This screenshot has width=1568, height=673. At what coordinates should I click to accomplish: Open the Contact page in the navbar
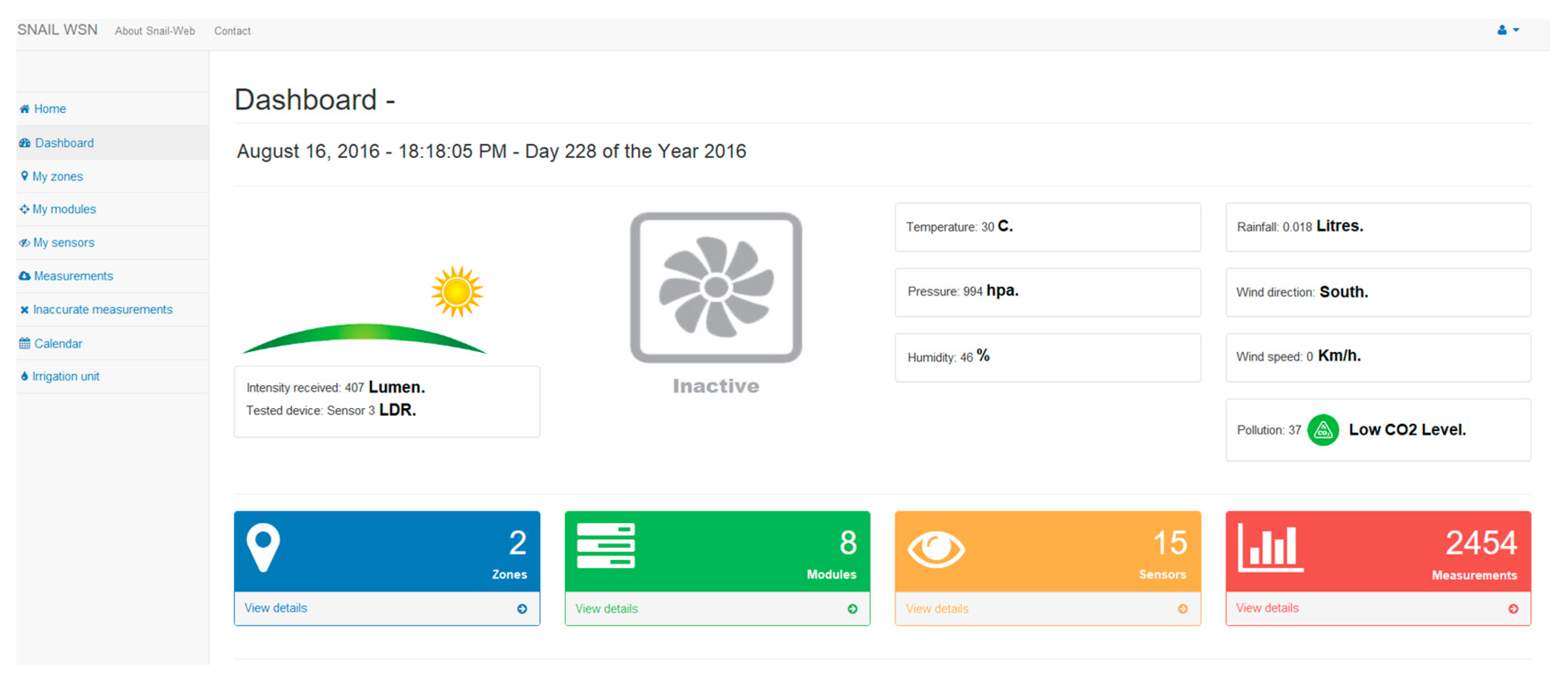(232, 31)
